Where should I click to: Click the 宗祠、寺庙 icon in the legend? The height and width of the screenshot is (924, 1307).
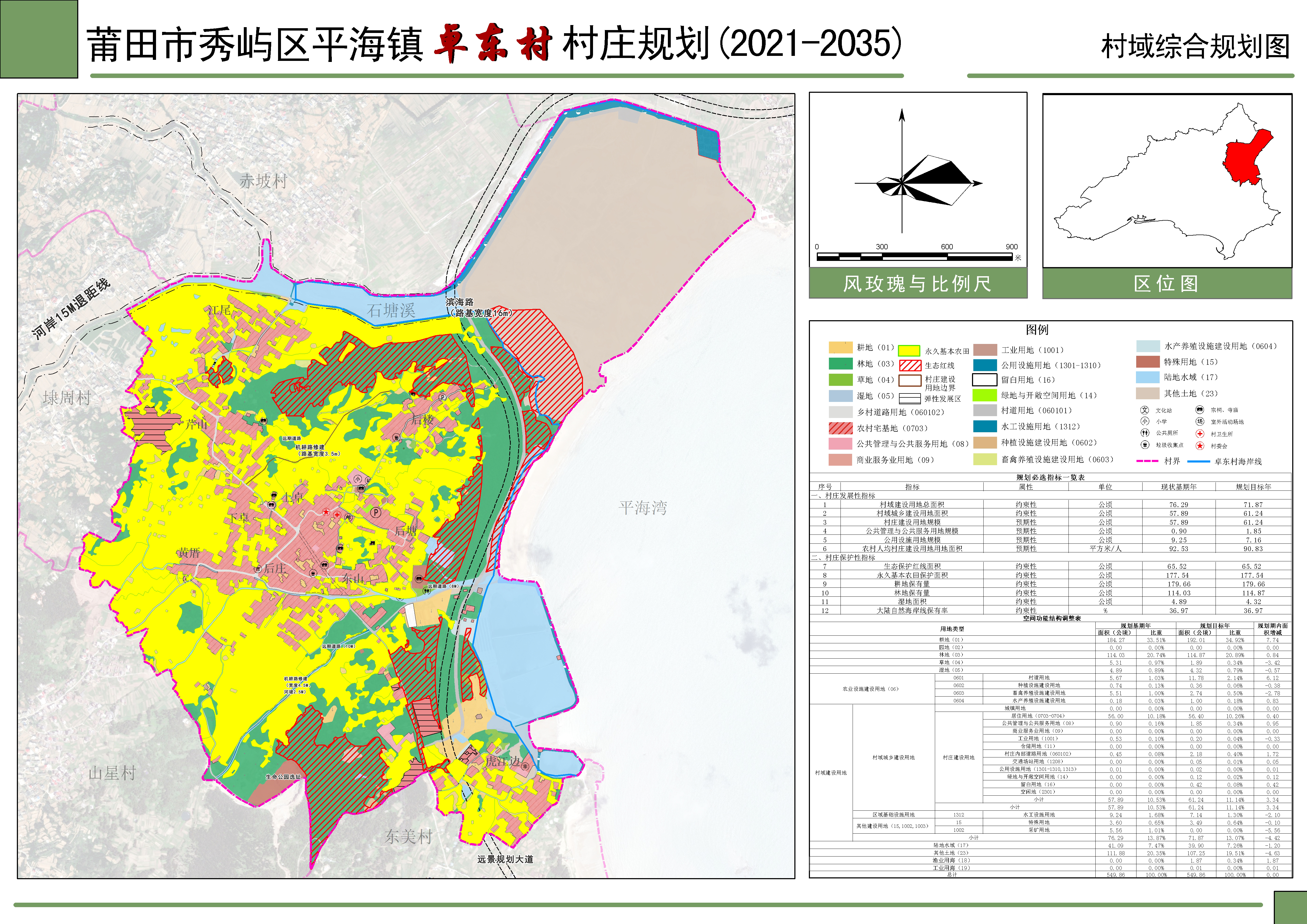(1199, 410)
